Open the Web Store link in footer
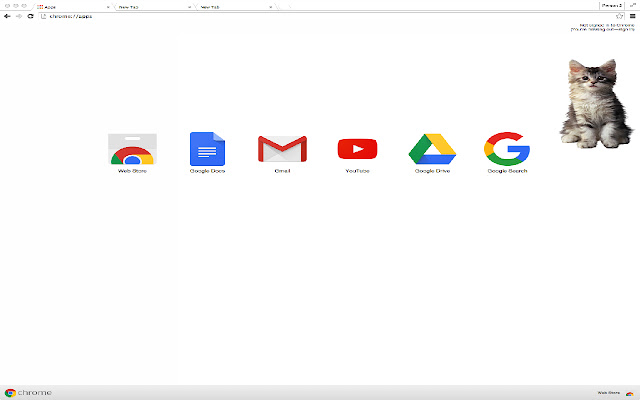The image size is (640, 400). (609, 393)
